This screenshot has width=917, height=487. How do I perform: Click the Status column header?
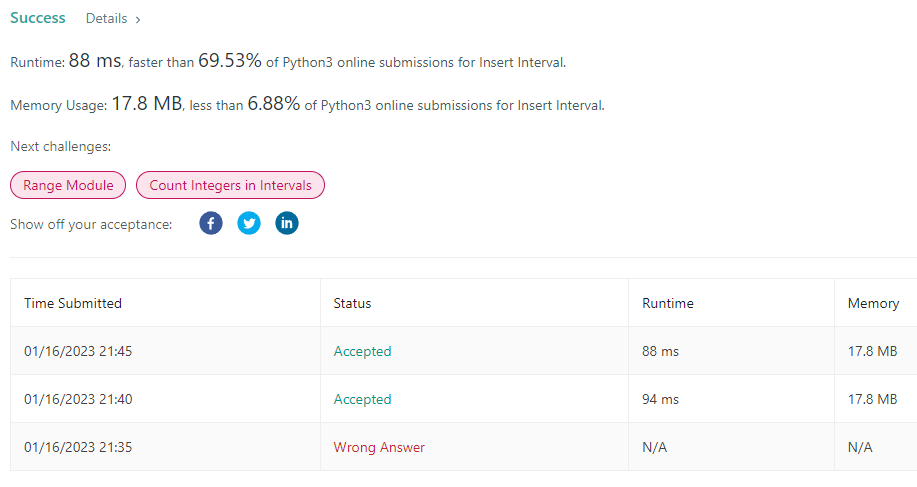click(x=352, y=303)
